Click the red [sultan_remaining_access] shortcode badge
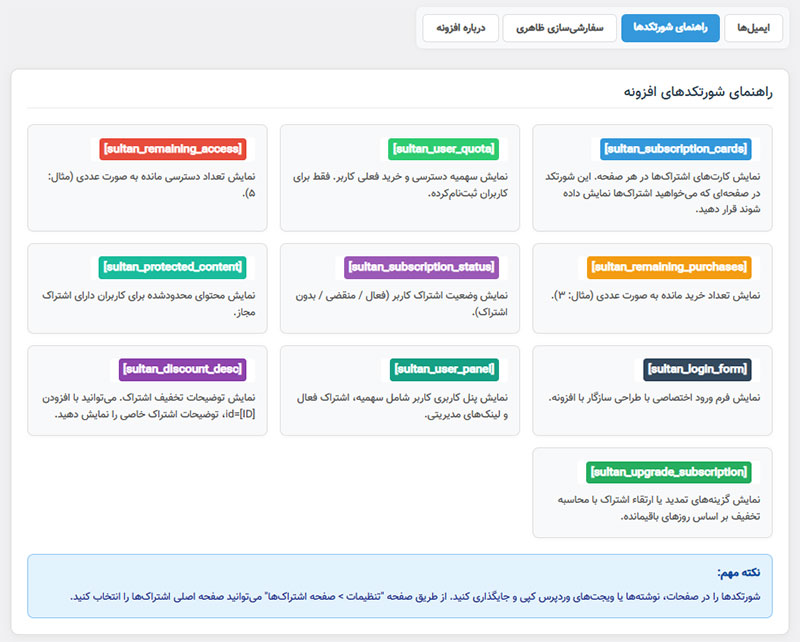The width and height of the screenshot is (800, 642). click(171, 149)
